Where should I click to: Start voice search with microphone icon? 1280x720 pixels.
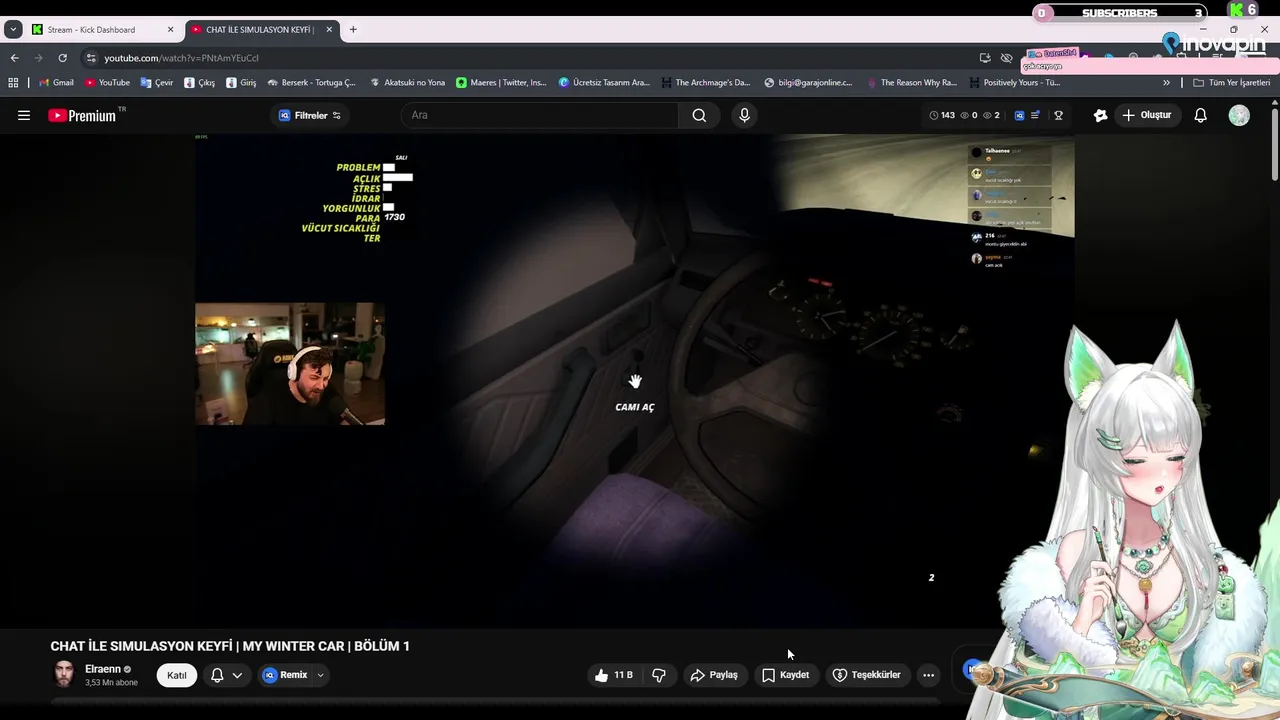[x=744, y=115]
